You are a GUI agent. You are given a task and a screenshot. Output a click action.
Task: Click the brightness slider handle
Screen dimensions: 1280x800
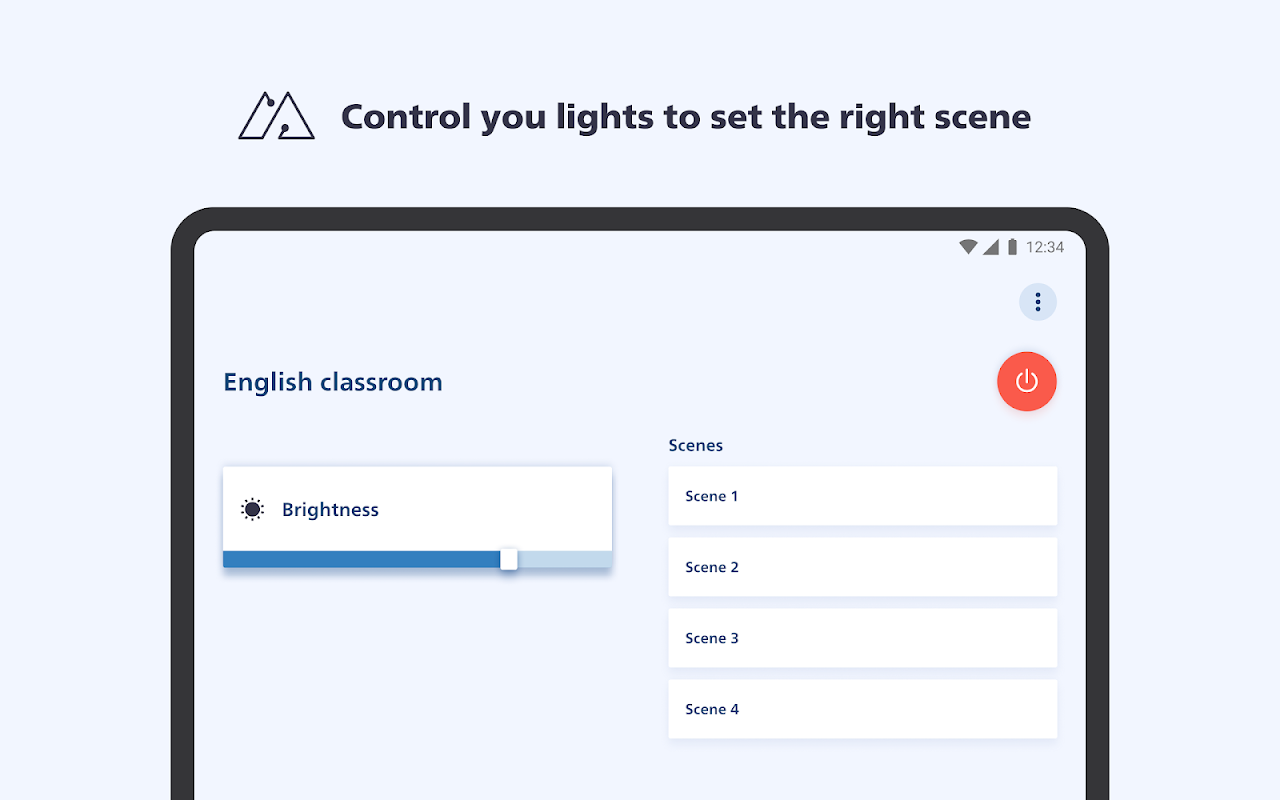(x=509, y=559)
